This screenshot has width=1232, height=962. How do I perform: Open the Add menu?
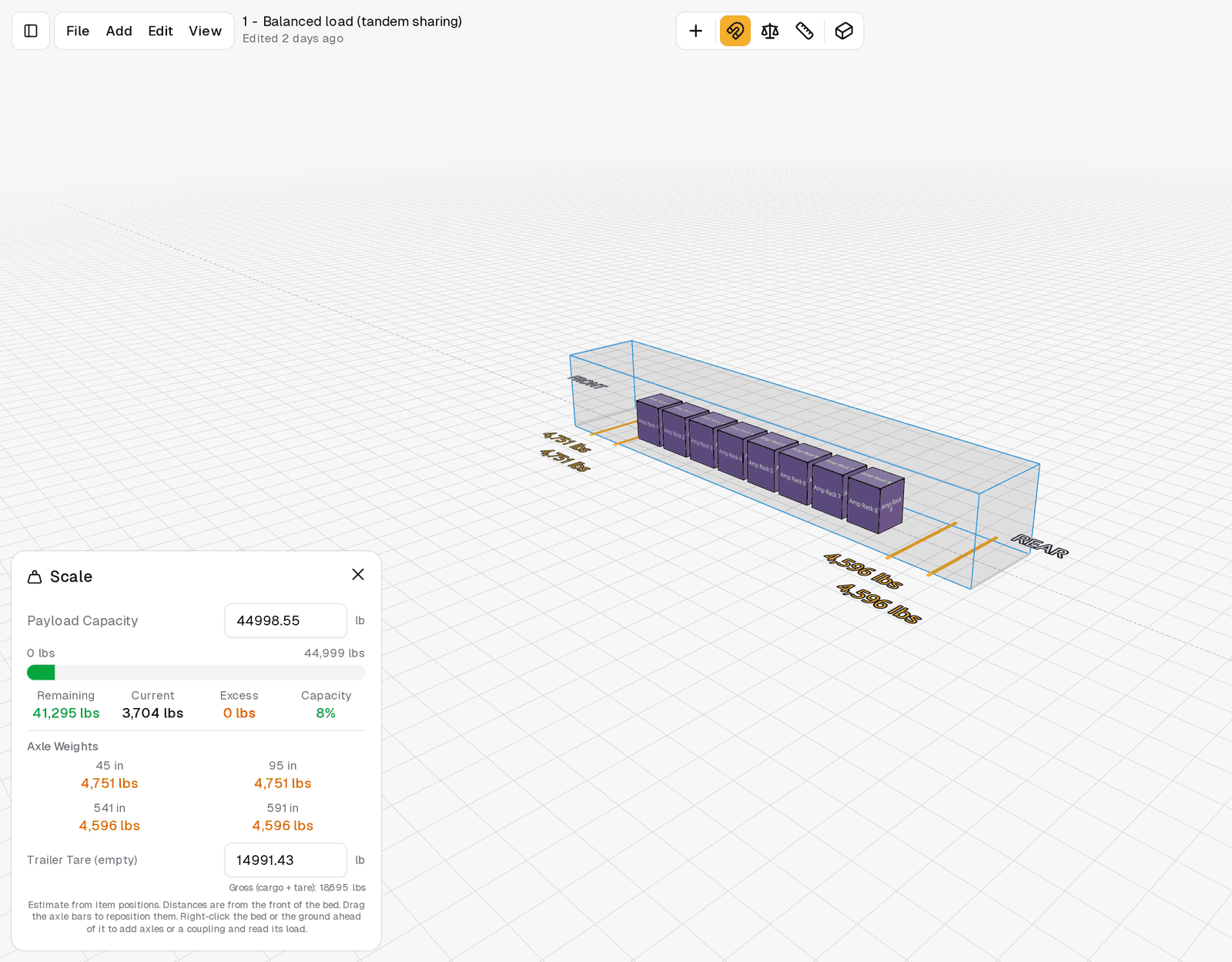[119, 31]
